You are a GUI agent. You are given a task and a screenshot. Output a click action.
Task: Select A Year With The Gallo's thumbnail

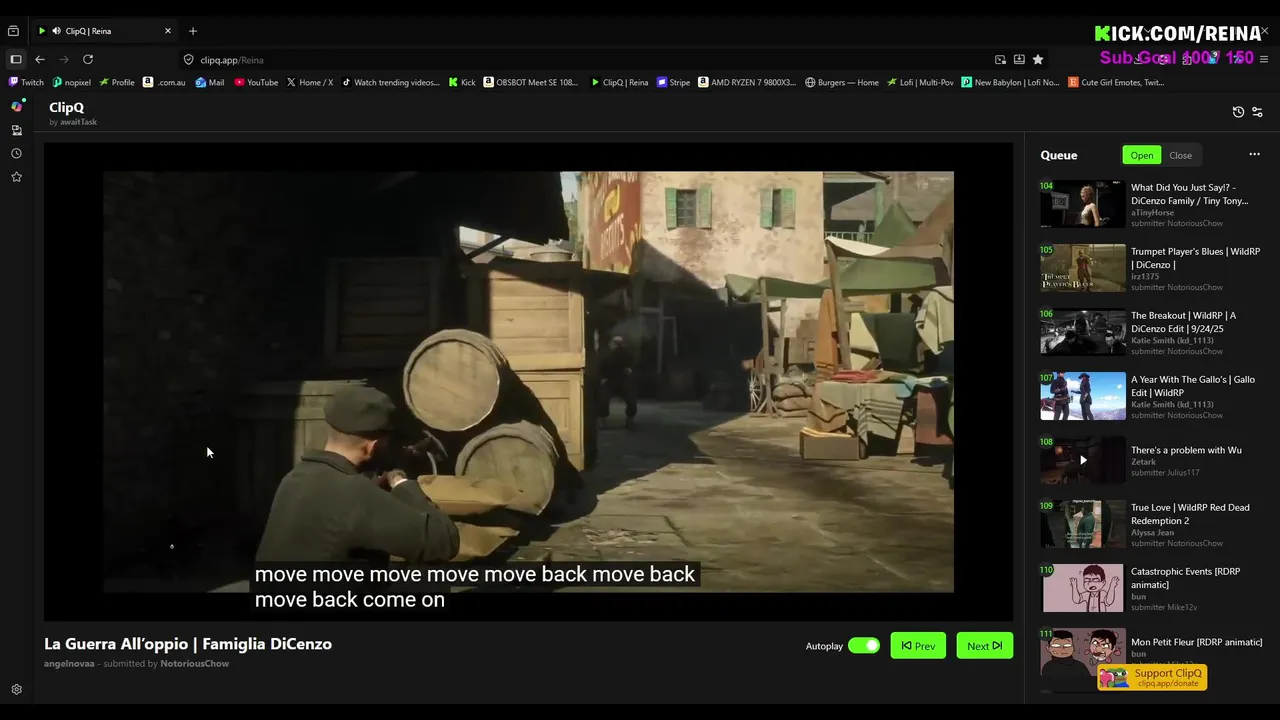(x=1082, y=396)
